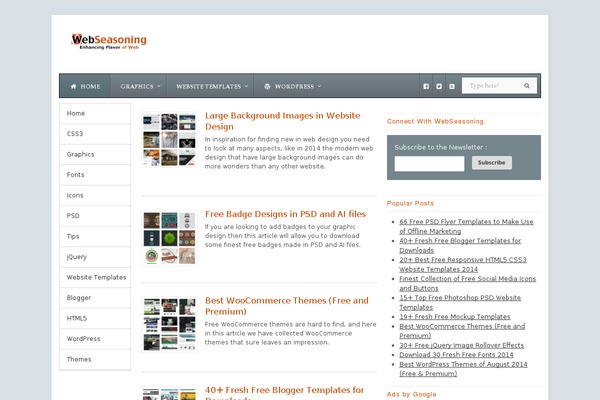Open the Twitter social icon
The image size is (600, 400).
tap(439, 87)
